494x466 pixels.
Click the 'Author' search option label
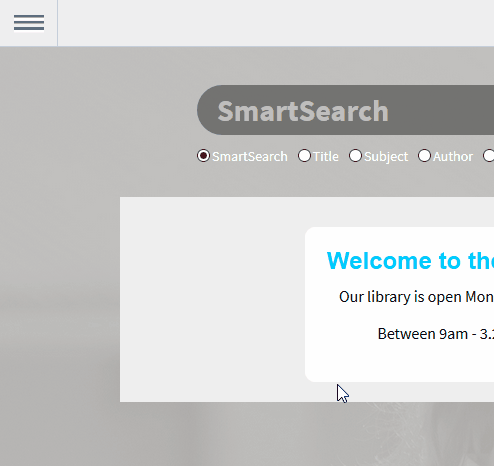point(453,156)
